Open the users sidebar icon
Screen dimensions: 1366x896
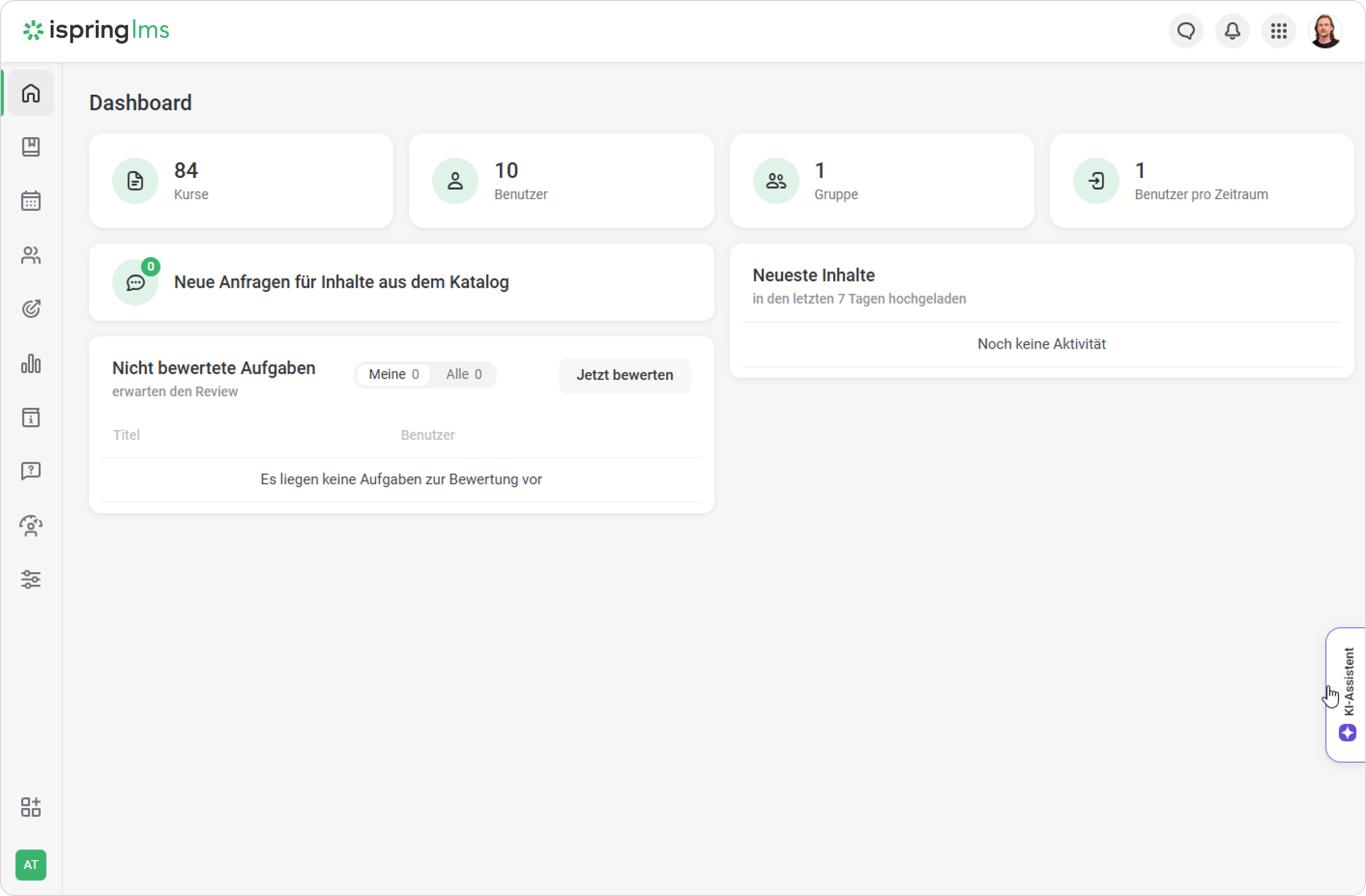point(31,255)
